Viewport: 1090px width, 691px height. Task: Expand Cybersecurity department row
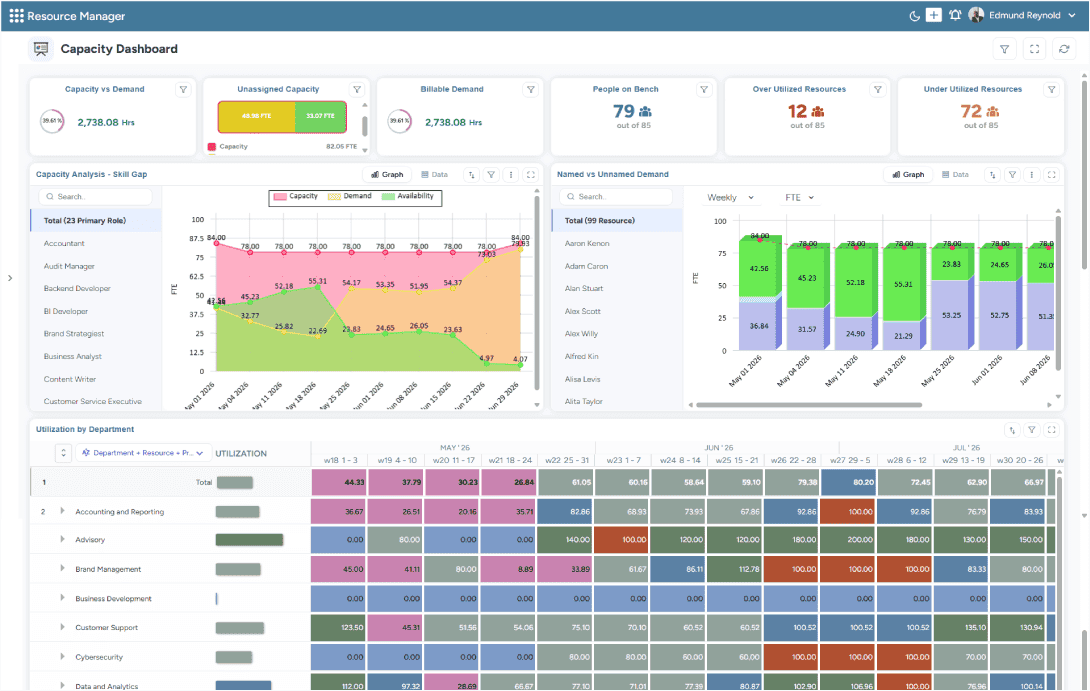[x=63, y=656]
